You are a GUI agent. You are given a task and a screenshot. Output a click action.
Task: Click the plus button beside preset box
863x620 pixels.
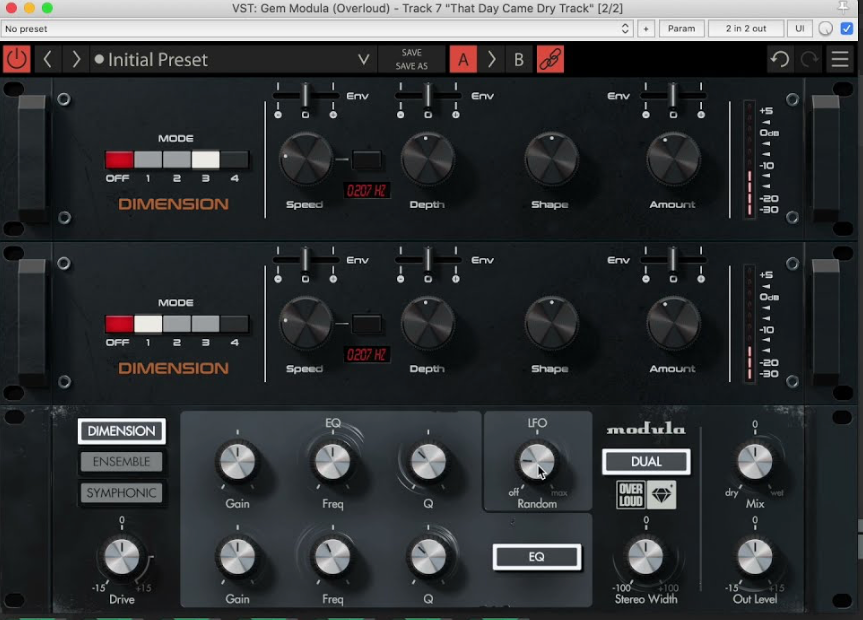coord(646,29)
